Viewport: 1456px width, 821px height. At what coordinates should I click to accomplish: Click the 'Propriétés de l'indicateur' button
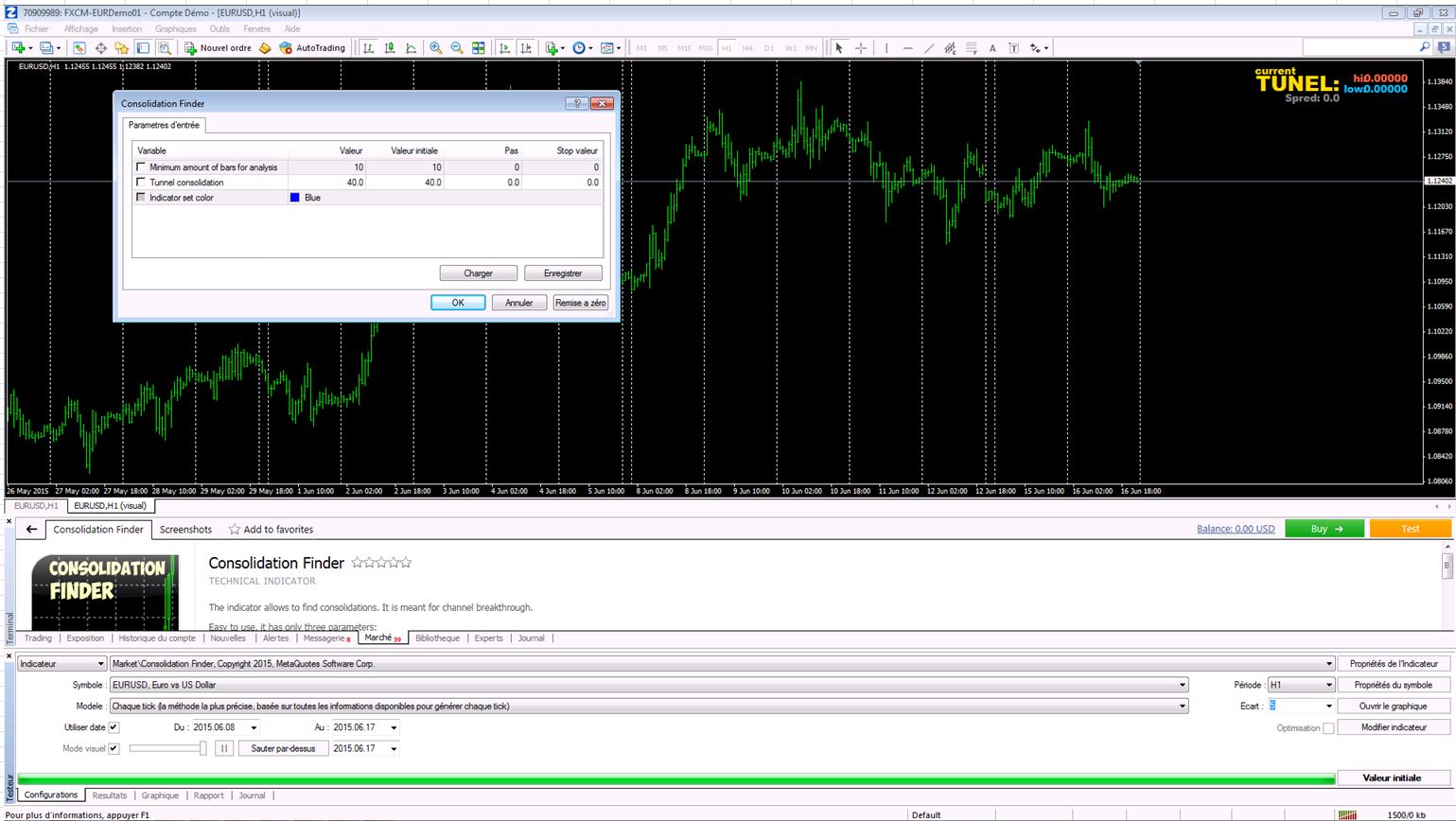coord(1394,664)
